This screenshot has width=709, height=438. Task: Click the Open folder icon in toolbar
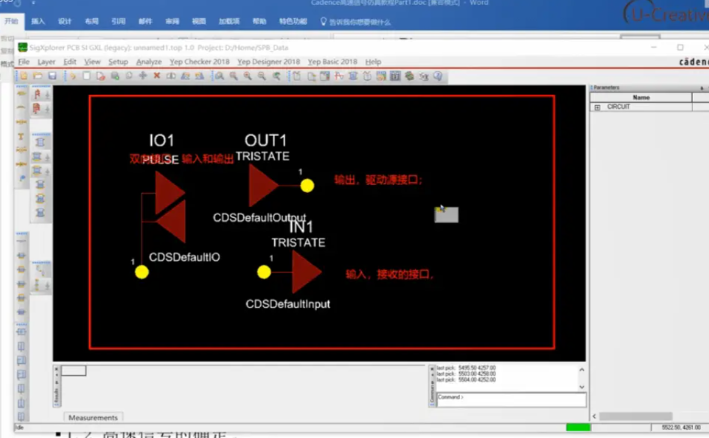tap(38, 76)
